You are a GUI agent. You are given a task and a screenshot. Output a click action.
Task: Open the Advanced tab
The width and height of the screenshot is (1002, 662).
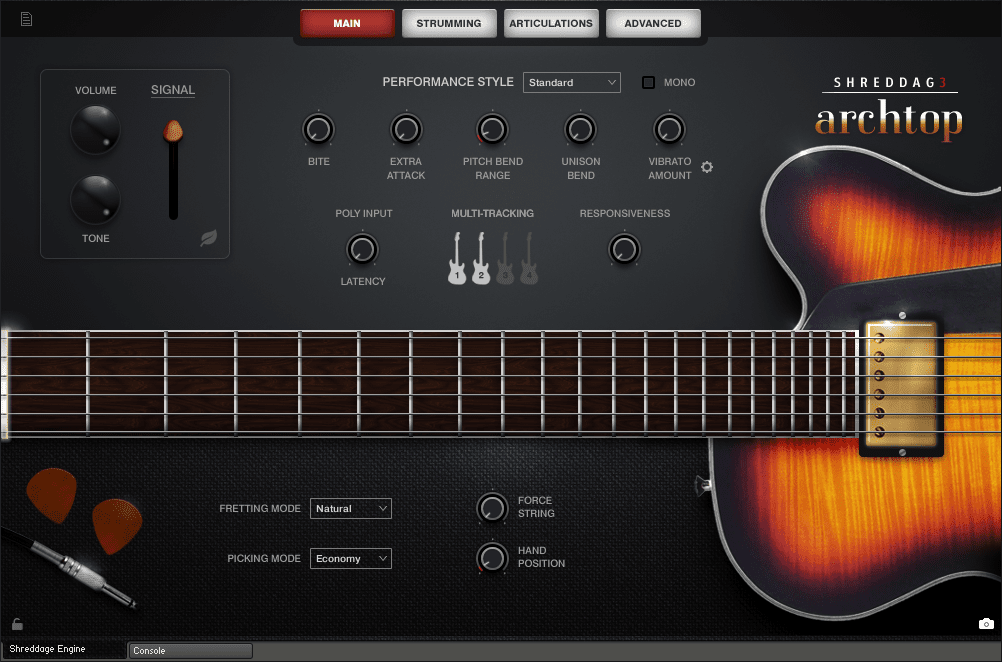point(653,23)
